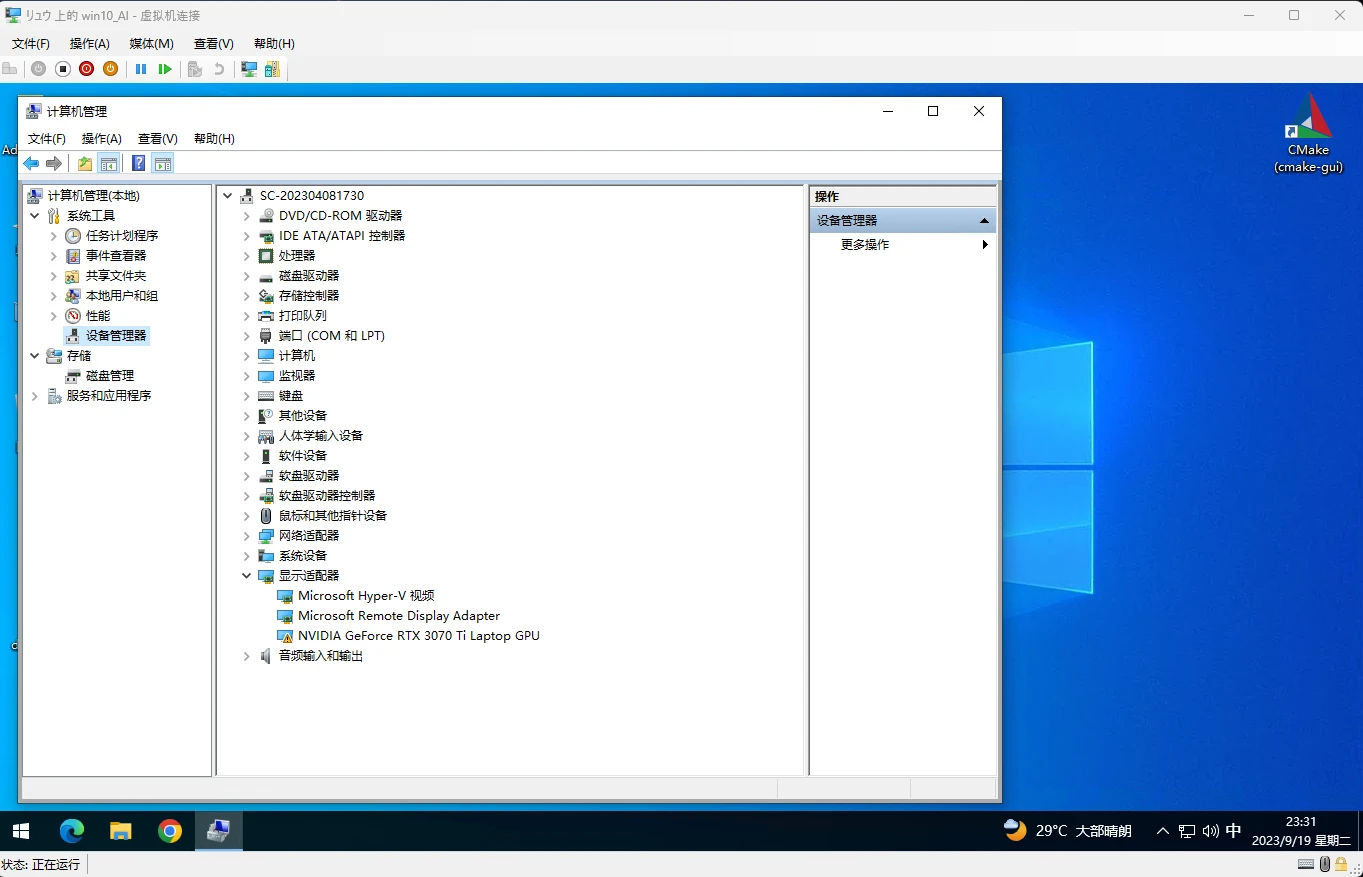Select the 软盘驱动器控制器 row

pos(316,496)
